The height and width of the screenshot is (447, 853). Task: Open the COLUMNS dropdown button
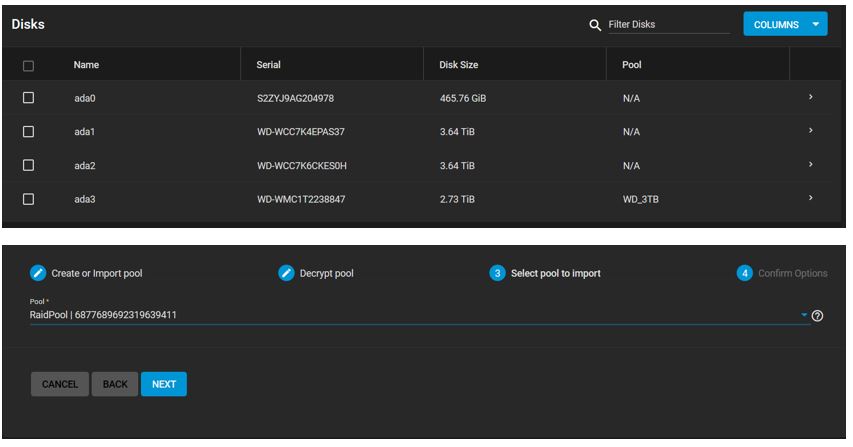[x=785, y=24]
